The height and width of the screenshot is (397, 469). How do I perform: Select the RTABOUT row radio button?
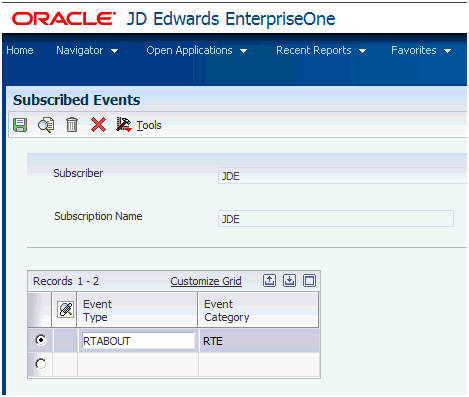pyautogui.click(x=41, y=340)
